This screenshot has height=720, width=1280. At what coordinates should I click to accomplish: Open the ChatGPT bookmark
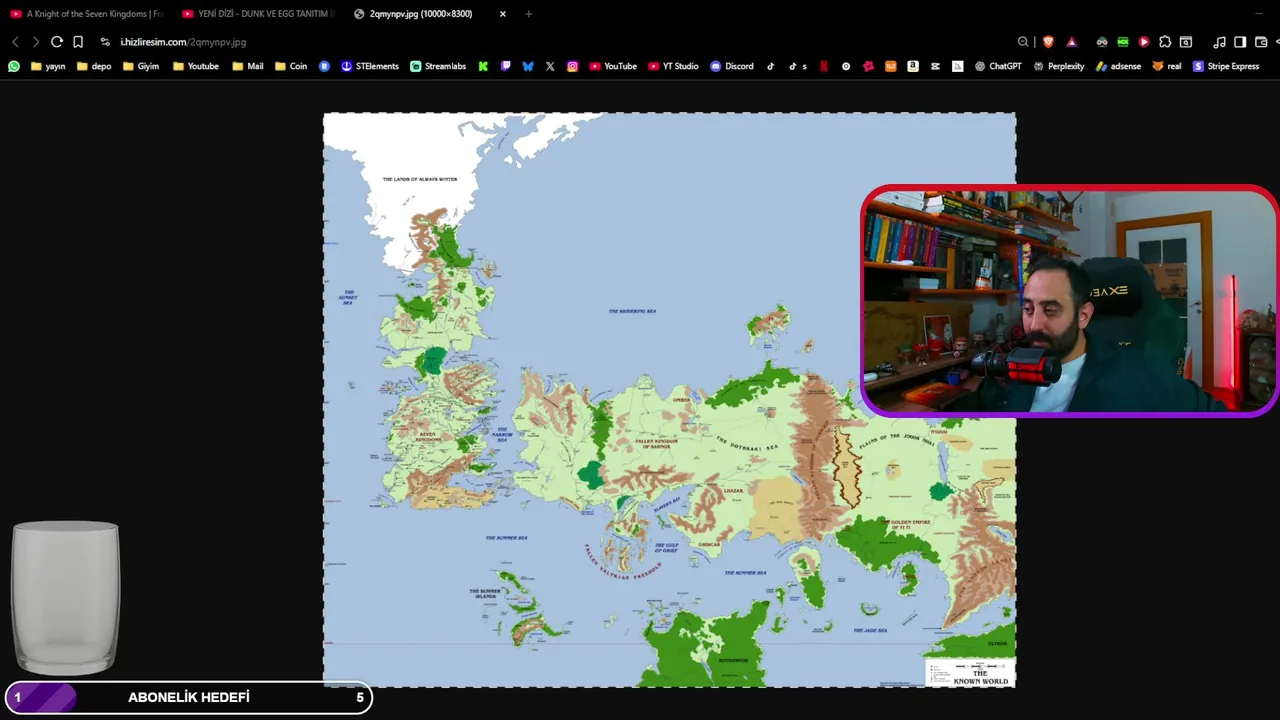(x=998, y=66)
